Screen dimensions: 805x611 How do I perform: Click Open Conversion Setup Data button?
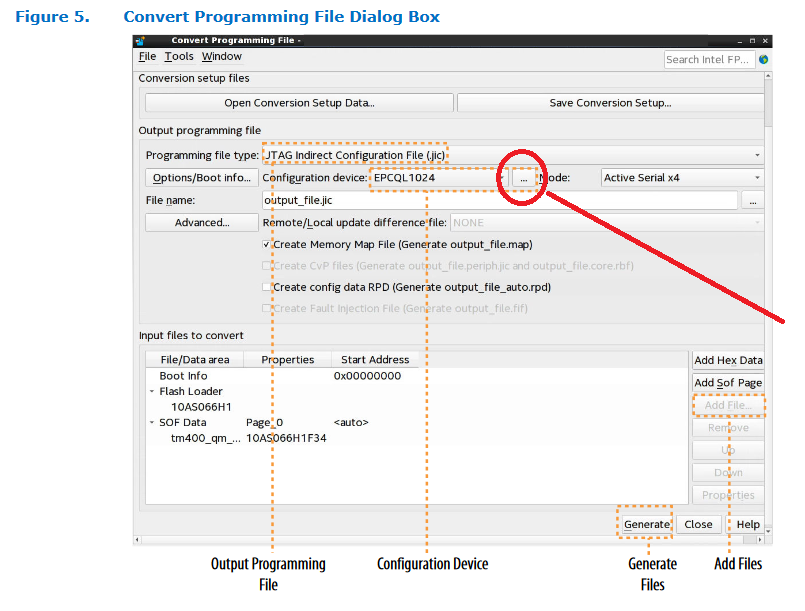click(x=299, y=103)
